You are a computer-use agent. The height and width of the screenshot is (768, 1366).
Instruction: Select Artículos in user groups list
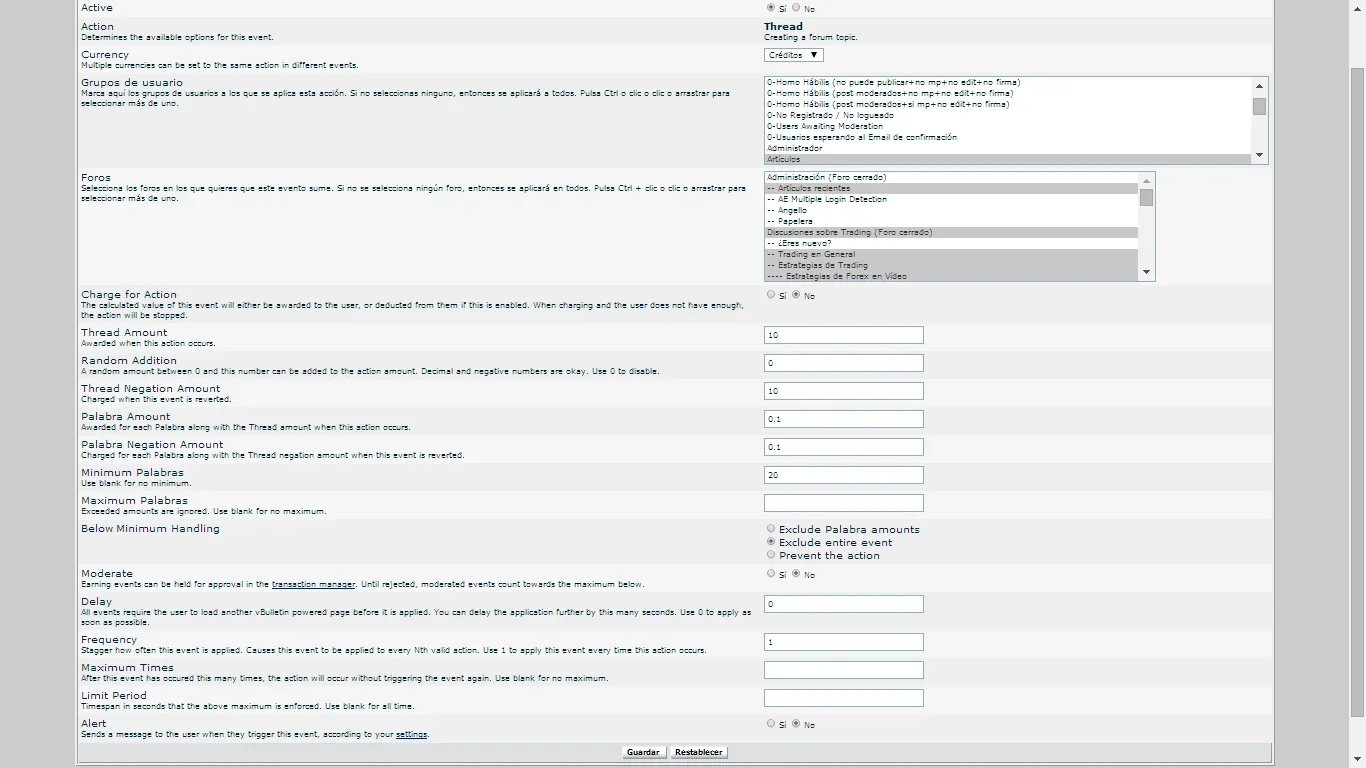(x=1008, y=159)
